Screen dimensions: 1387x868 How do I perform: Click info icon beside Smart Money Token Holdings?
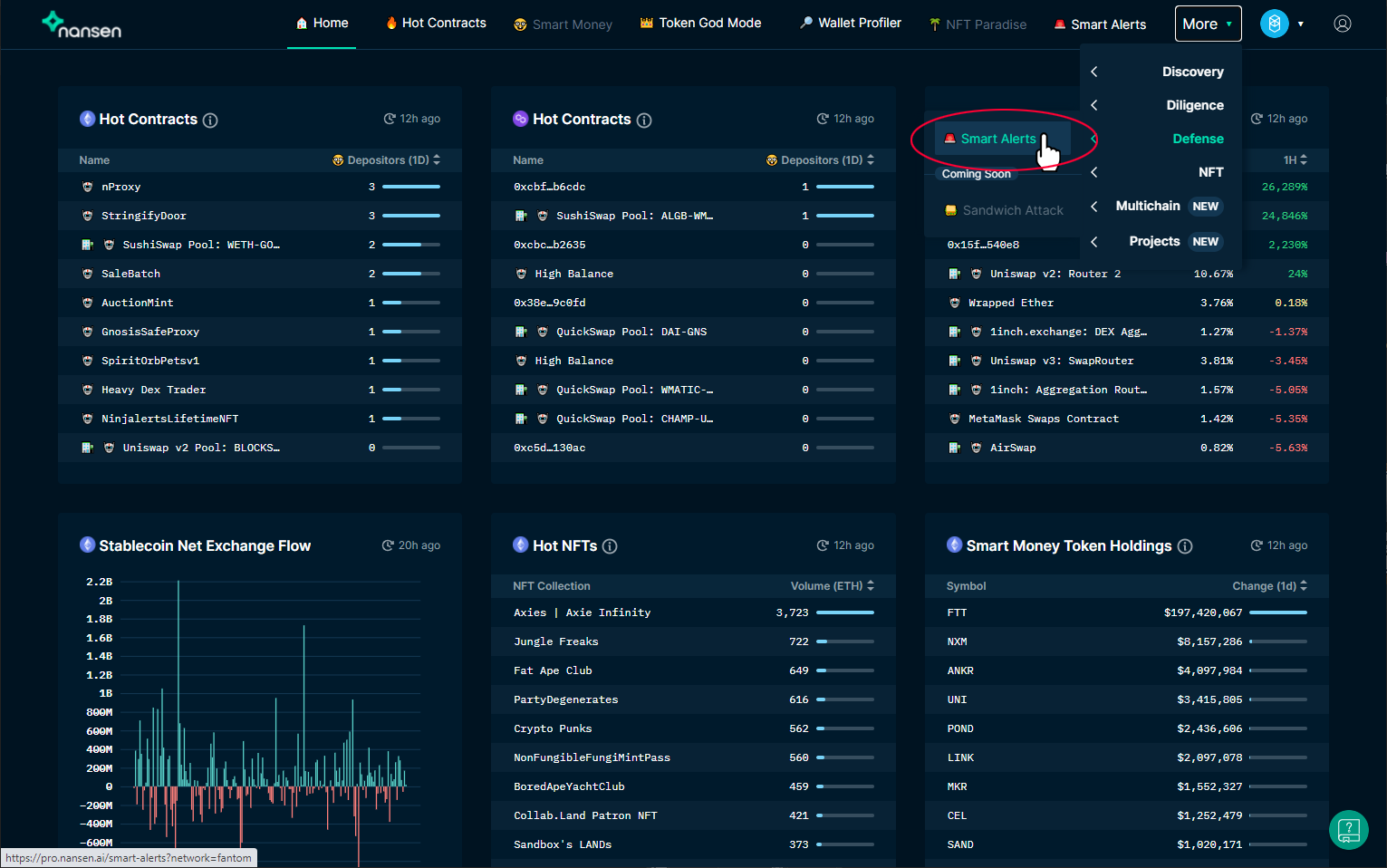[x=1185, y=546]
